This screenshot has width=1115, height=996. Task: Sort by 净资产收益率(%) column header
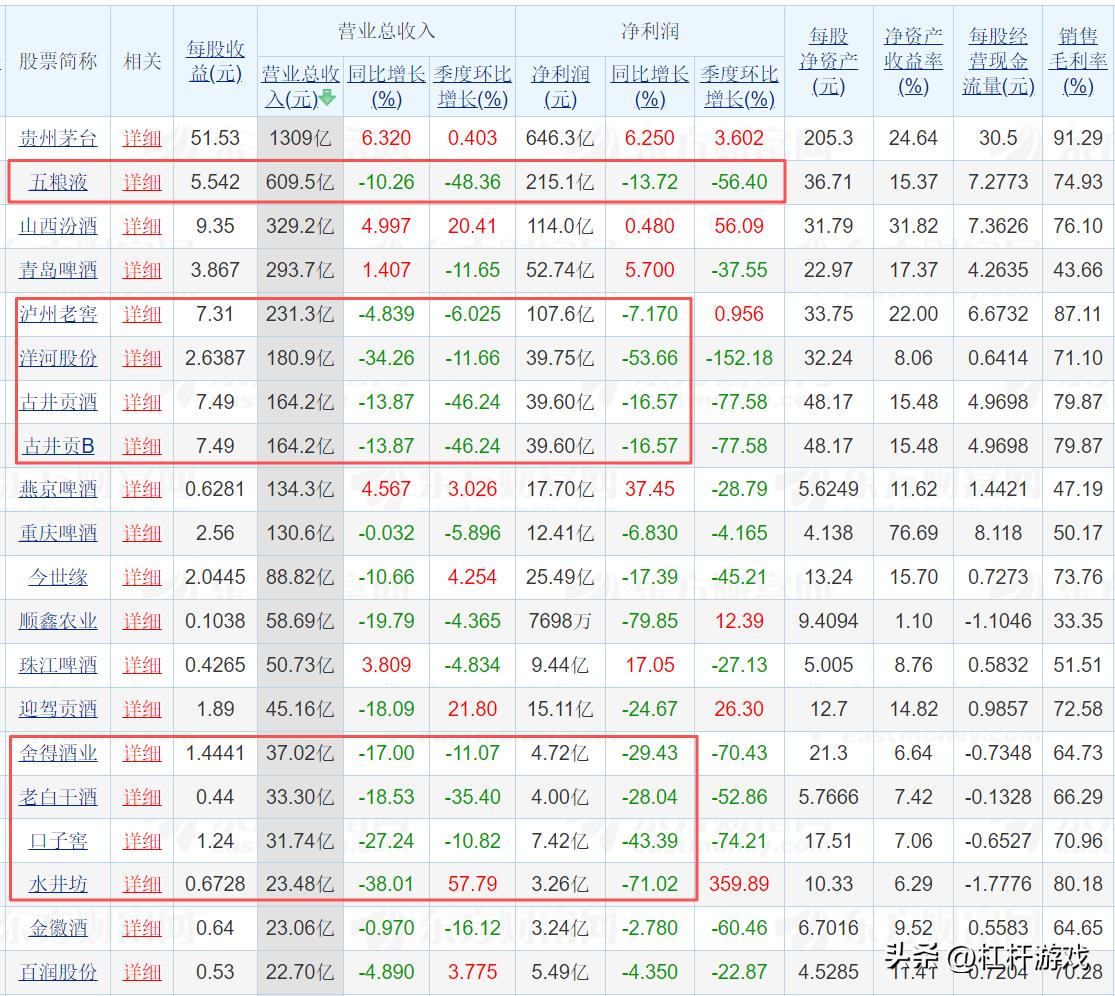pyautogui.click(x=914, y=61)
